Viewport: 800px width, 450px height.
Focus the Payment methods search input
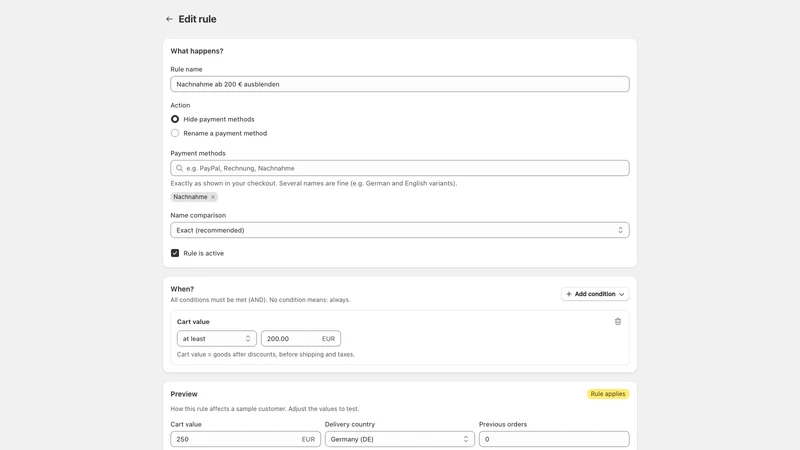(x=400, y=168)
